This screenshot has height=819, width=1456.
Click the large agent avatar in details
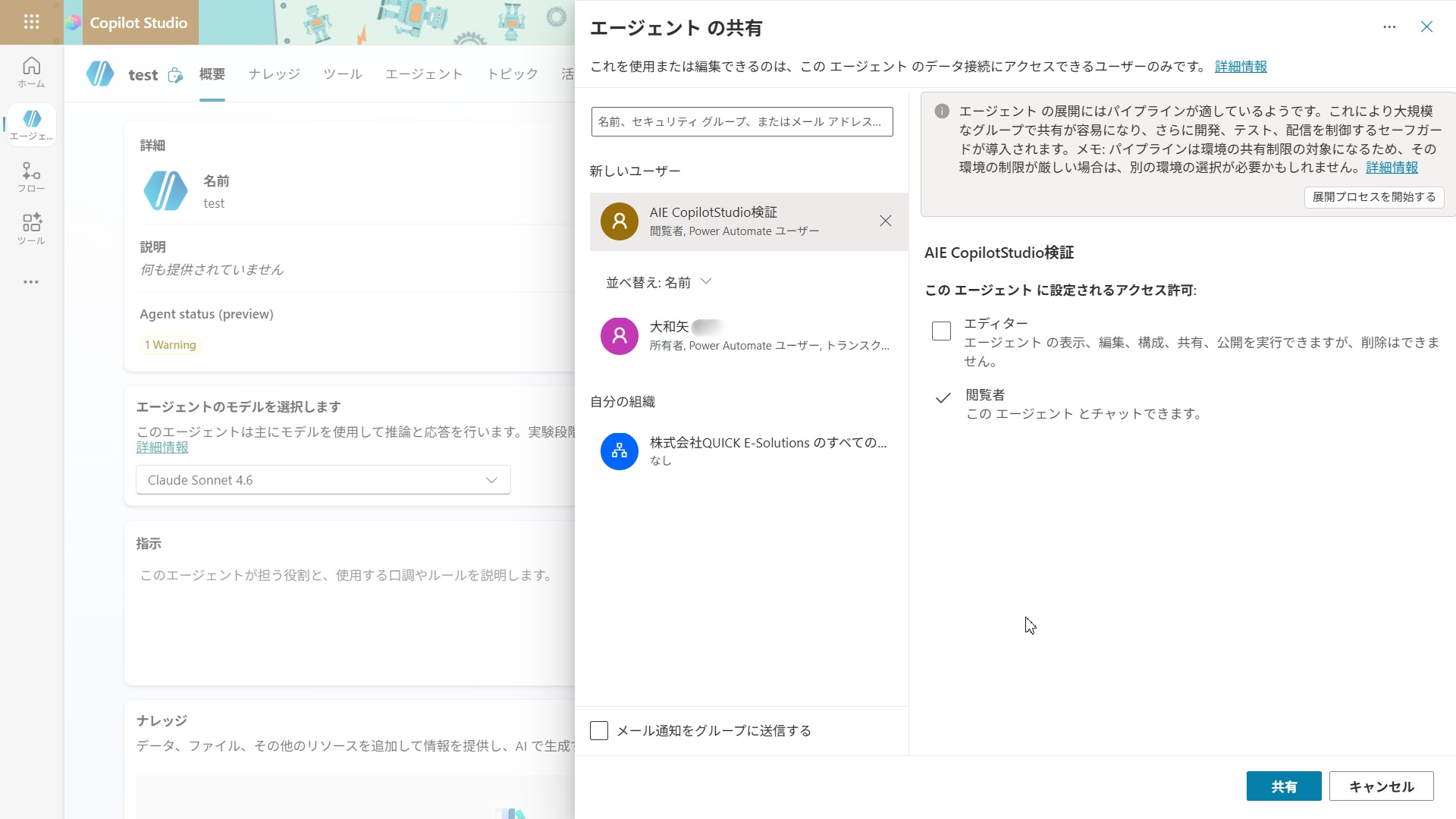165,190
